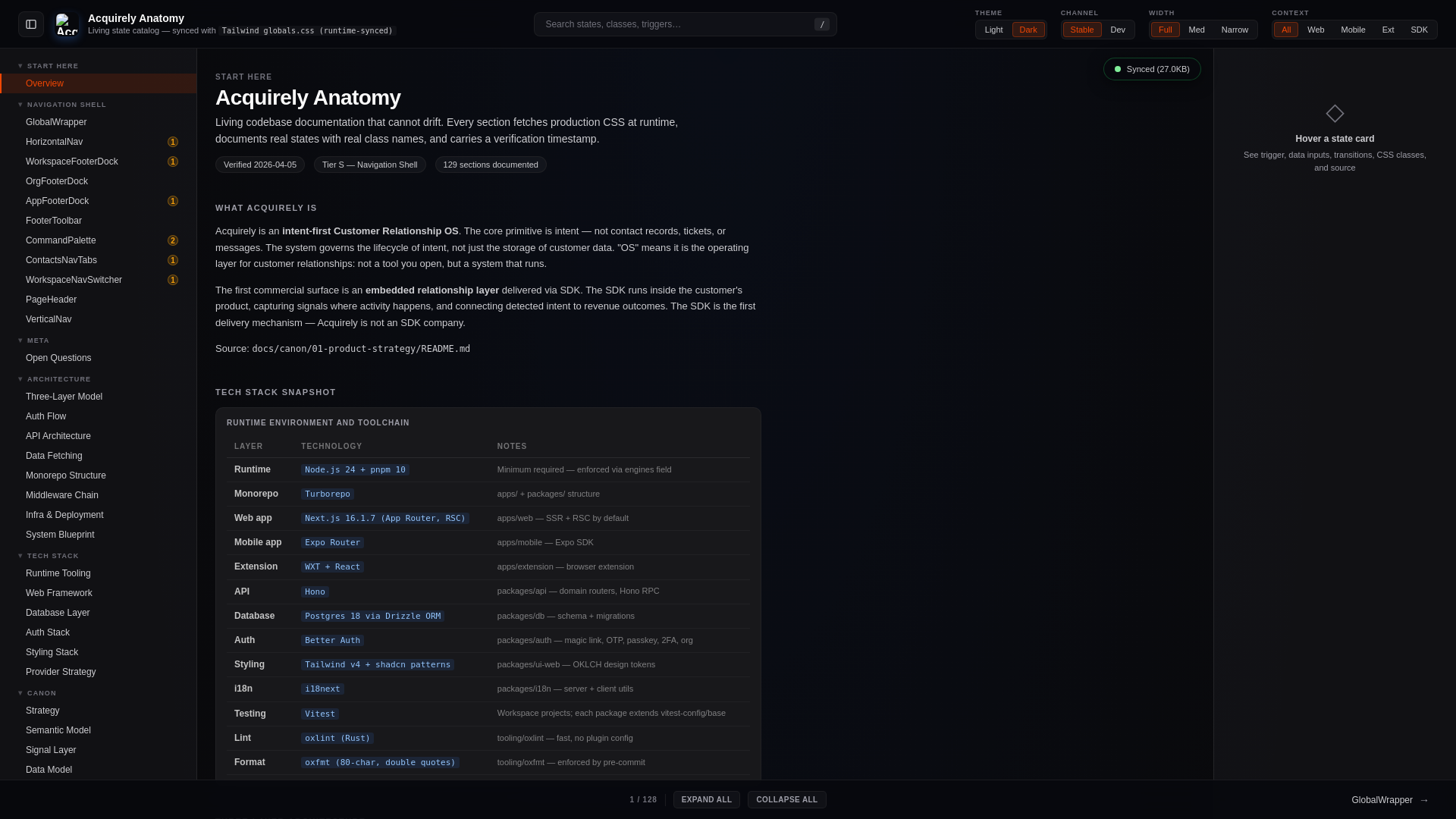This screenshot has width=1456, height=819.
Task: Collapse the Meta section
Action: tap(33, 340)
